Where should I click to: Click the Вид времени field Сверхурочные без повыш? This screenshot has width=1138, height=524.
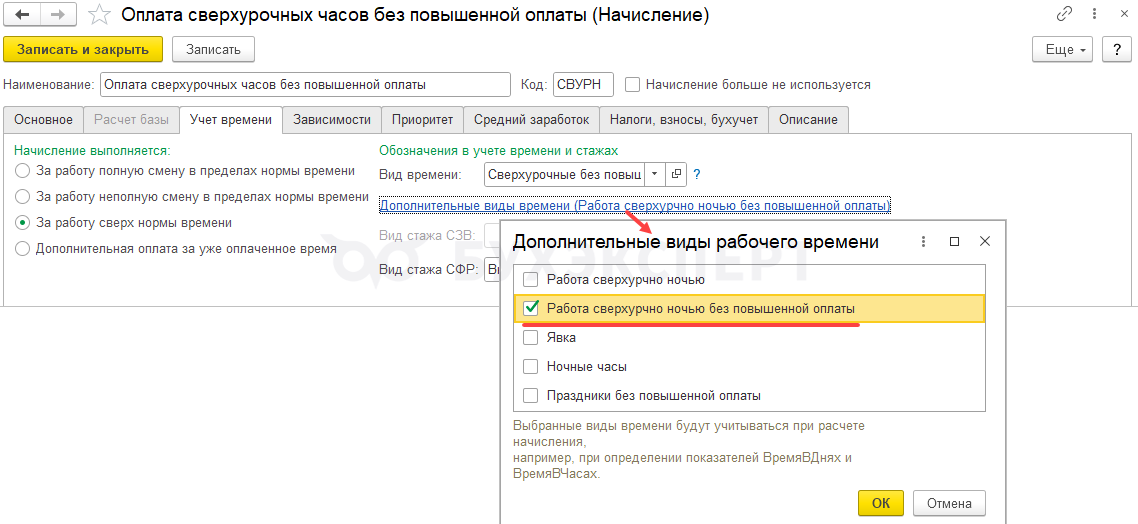[565, 174]
